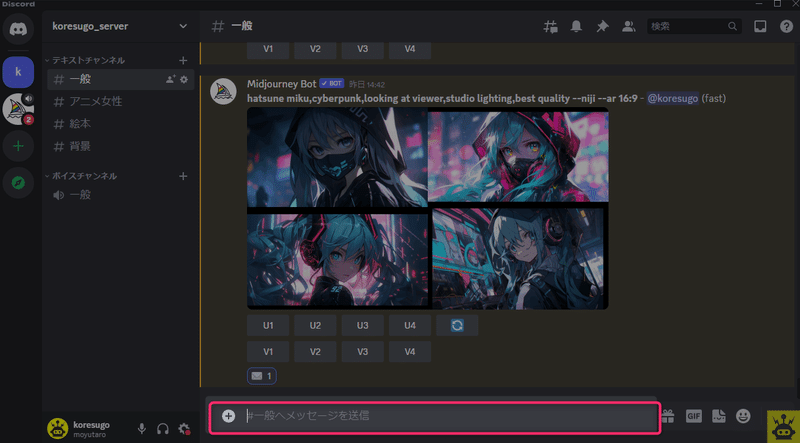
Task: Open notification settings bell icon
Action: click(576, 27)
